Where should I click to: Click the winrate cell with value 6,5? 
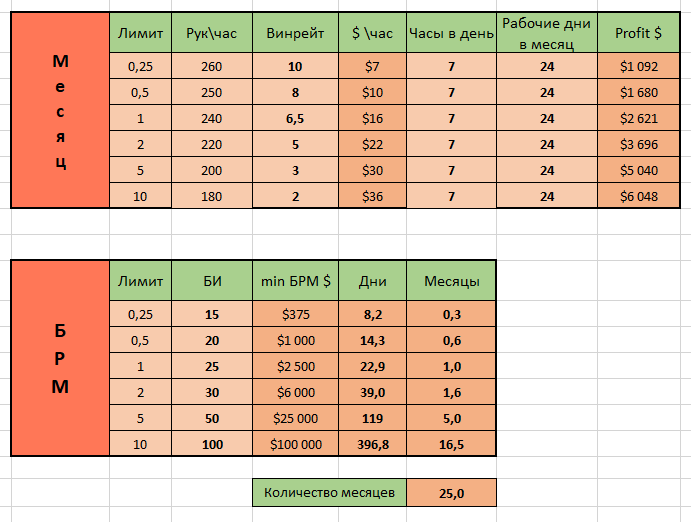[295, 119]
